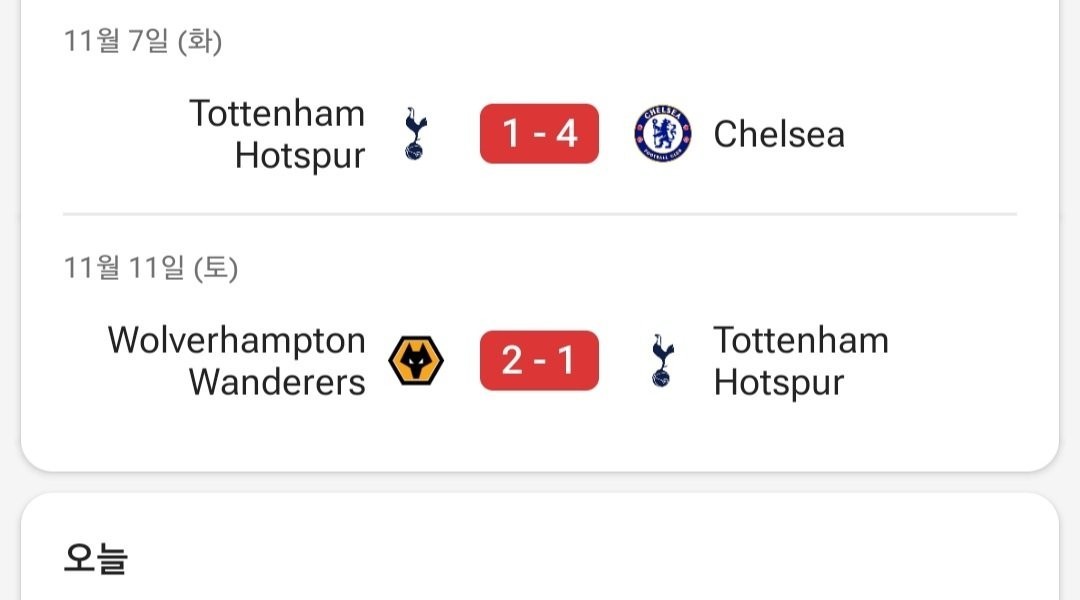Tap the number 2 in the Wolves score
The height and width of the screenshot is (600, 1080).
512,361
